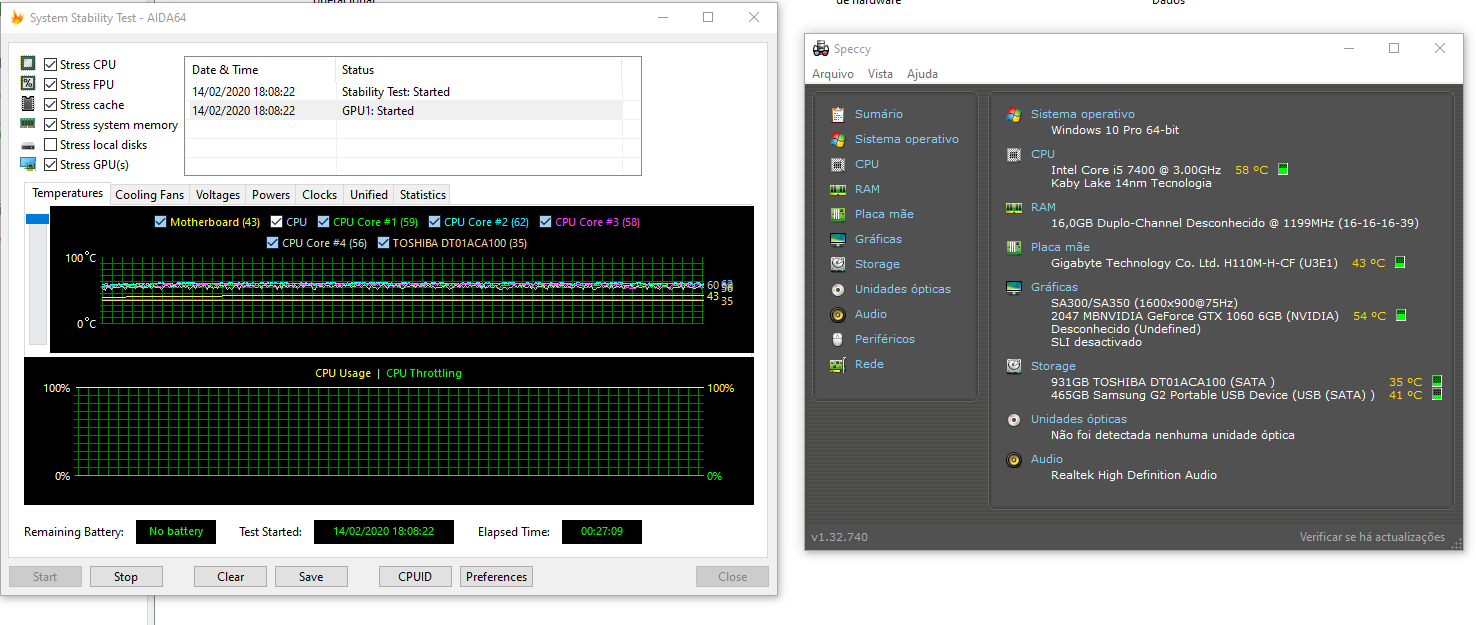Click the Stress local disks icon
Screen dimensions: 1476x625
(28, 145)
